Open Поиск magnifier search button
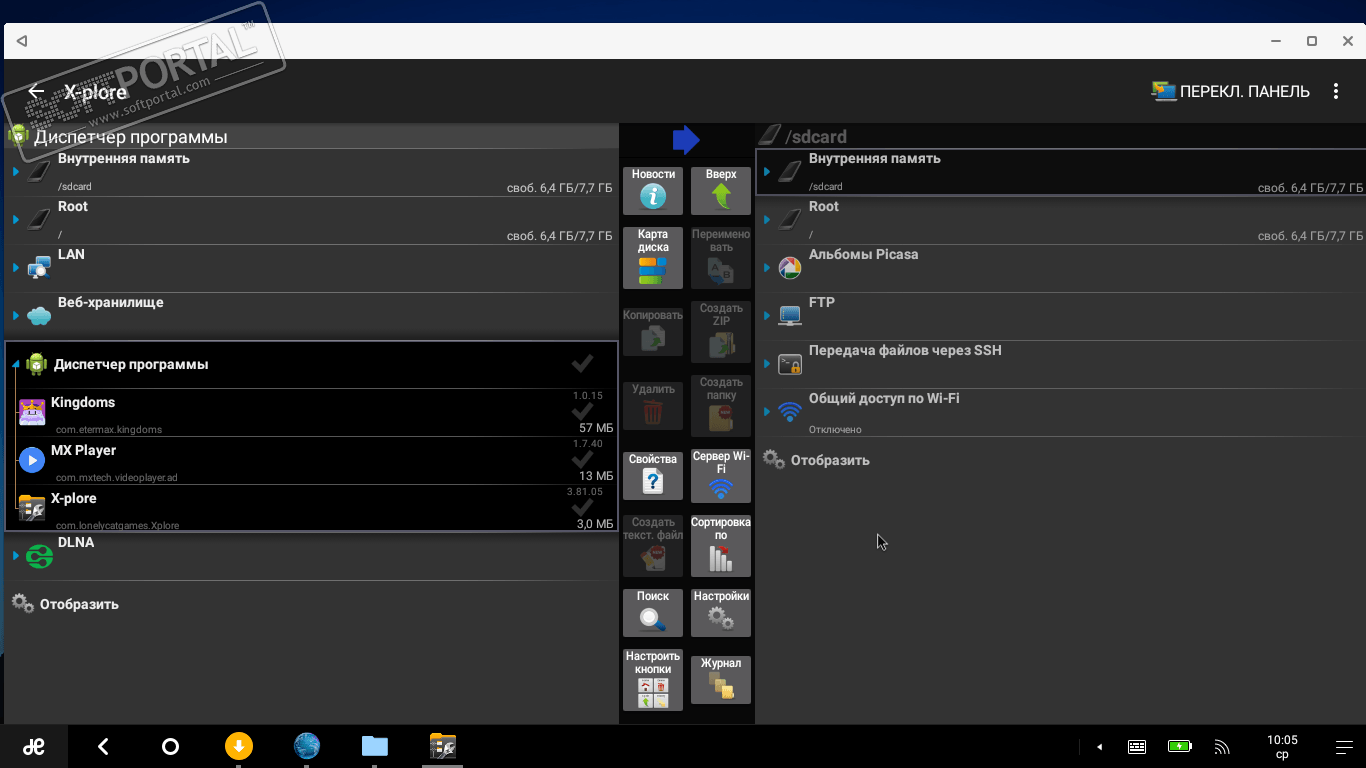 [x=653, y=612]
